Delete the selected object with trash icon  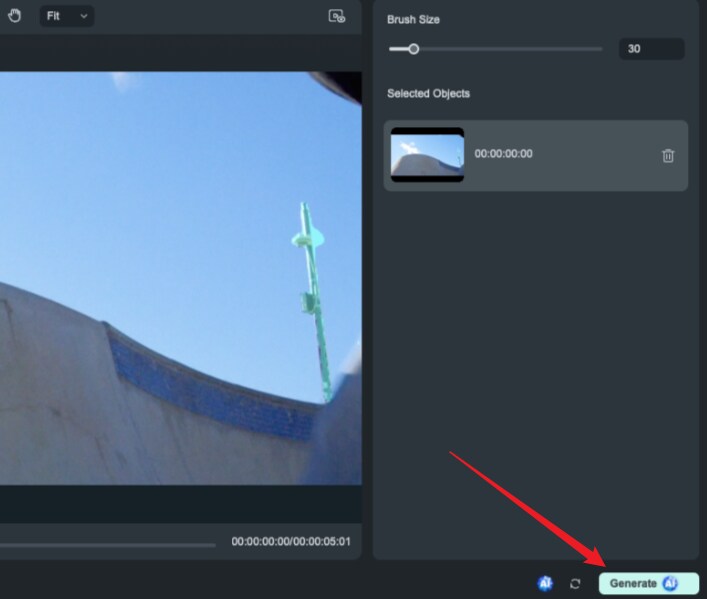click(x=668, y=156)
